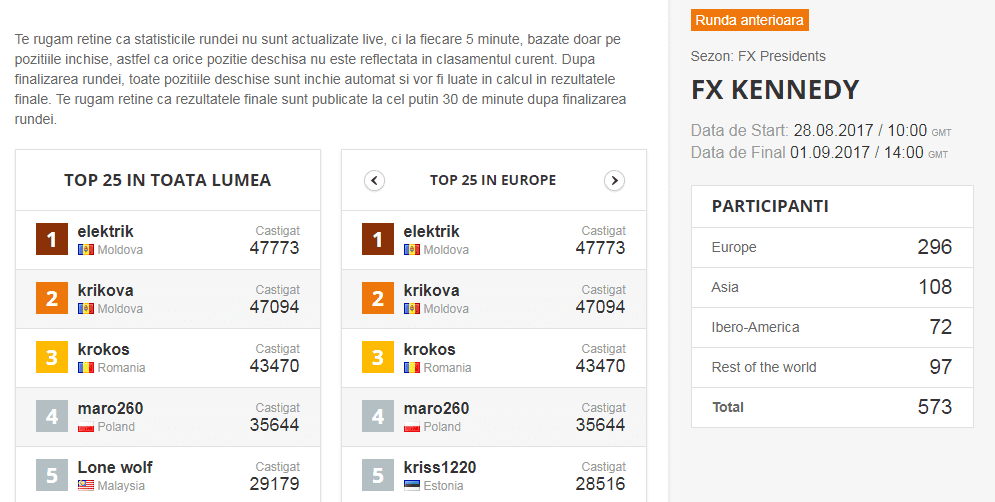Click the Asia participants row
Image resolution: width=995 pixels, height=502 pixels.
832,287
